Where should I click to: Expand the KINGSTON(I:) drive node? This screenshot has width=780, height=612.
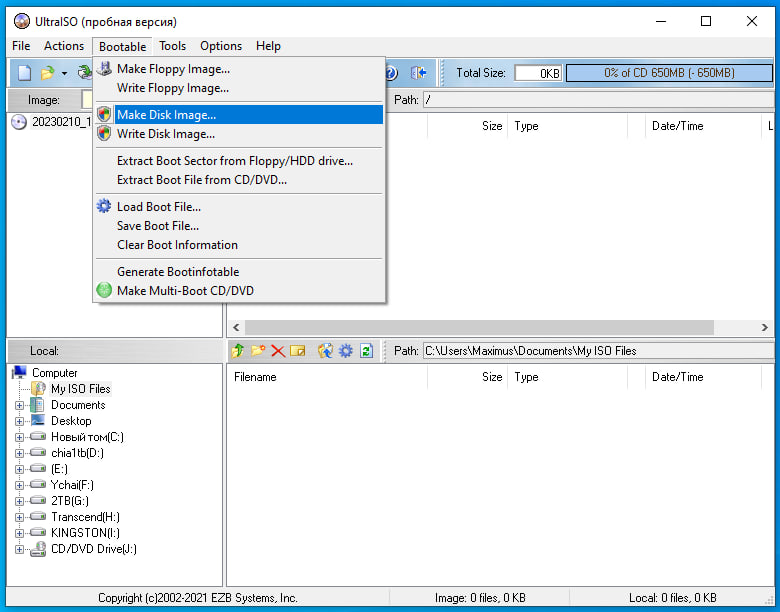point(19,533)
